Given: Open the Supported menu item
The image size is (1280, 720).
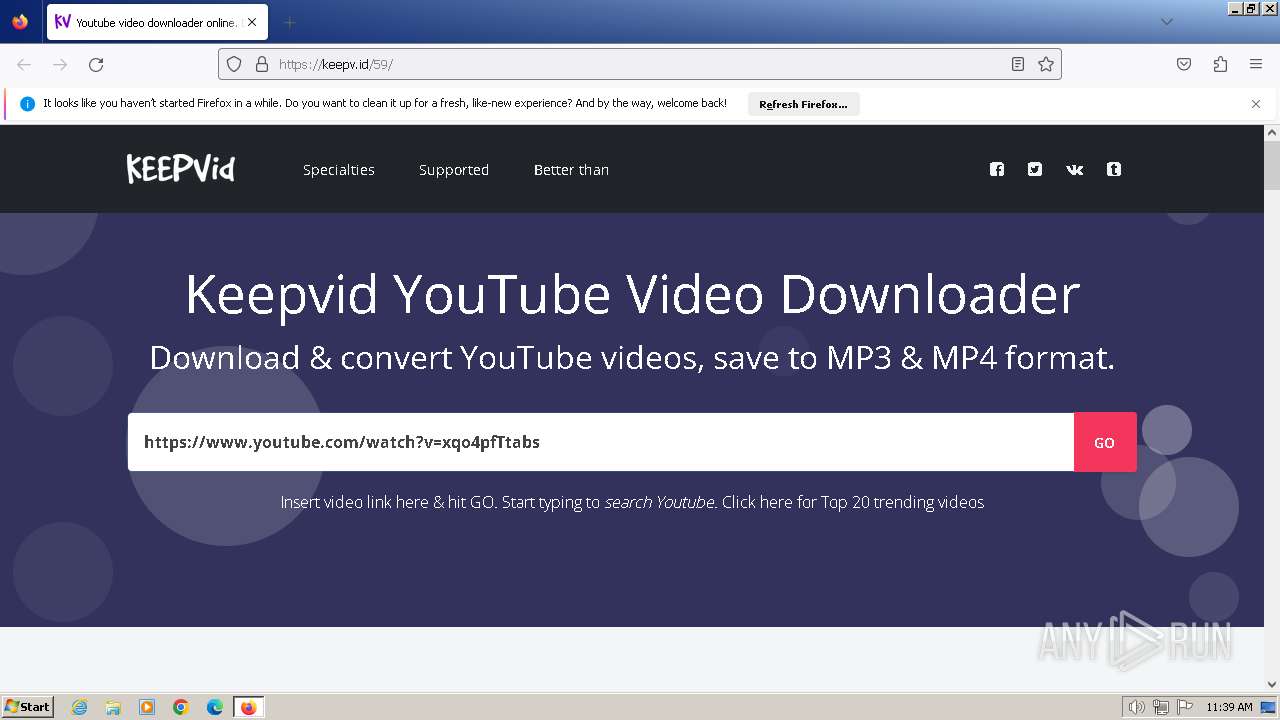Looking at the screenshot, I should coord(454,170).
